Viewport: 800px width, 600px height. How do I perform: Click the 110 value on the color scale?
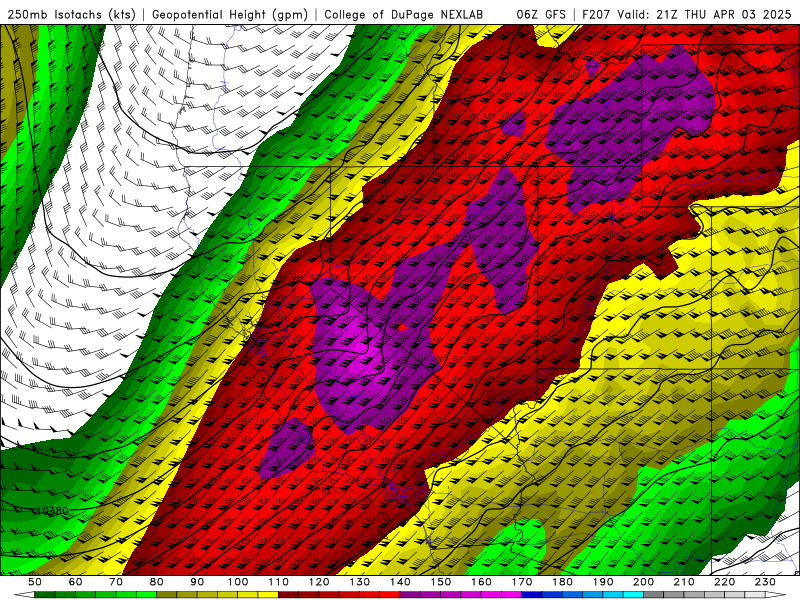(278, 582)
